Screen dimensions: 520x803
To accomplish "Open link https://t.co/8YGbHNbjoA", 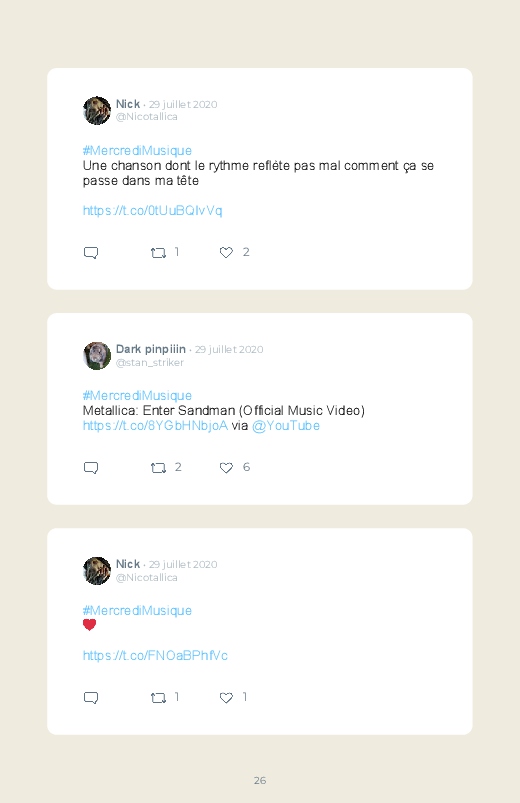I will click(x=155, y=426).
